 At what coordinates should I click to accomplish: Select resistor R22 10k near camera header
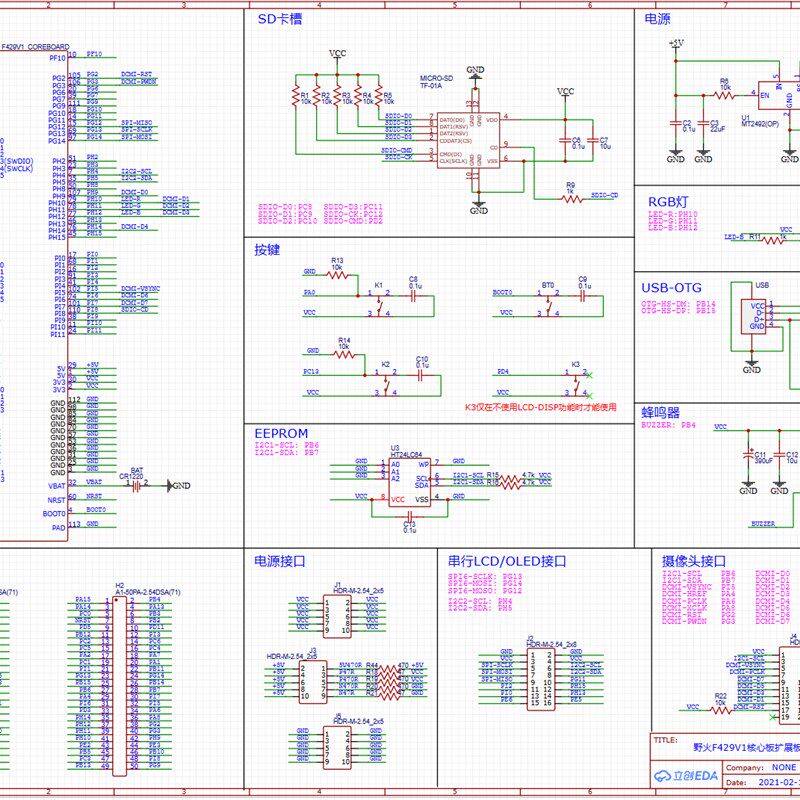(x=720, y=710)
